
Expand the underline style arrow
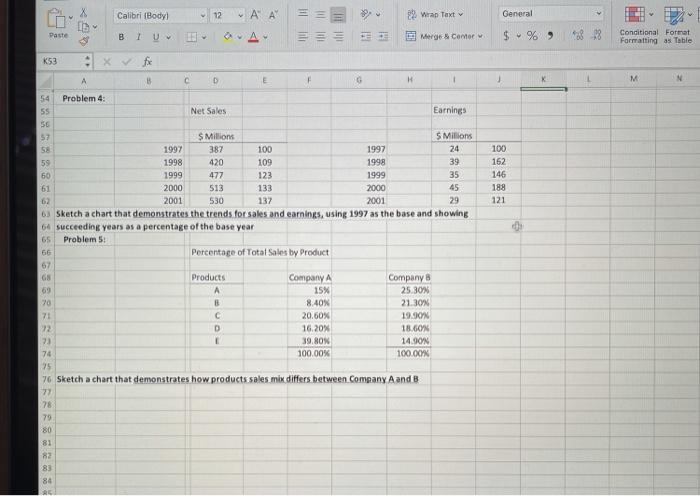(x=168, y=38)
